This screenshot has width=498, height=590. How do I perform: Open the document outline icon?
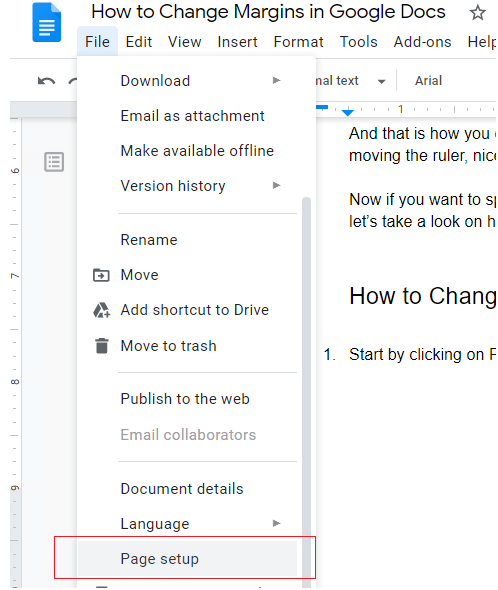pos(54,162)
